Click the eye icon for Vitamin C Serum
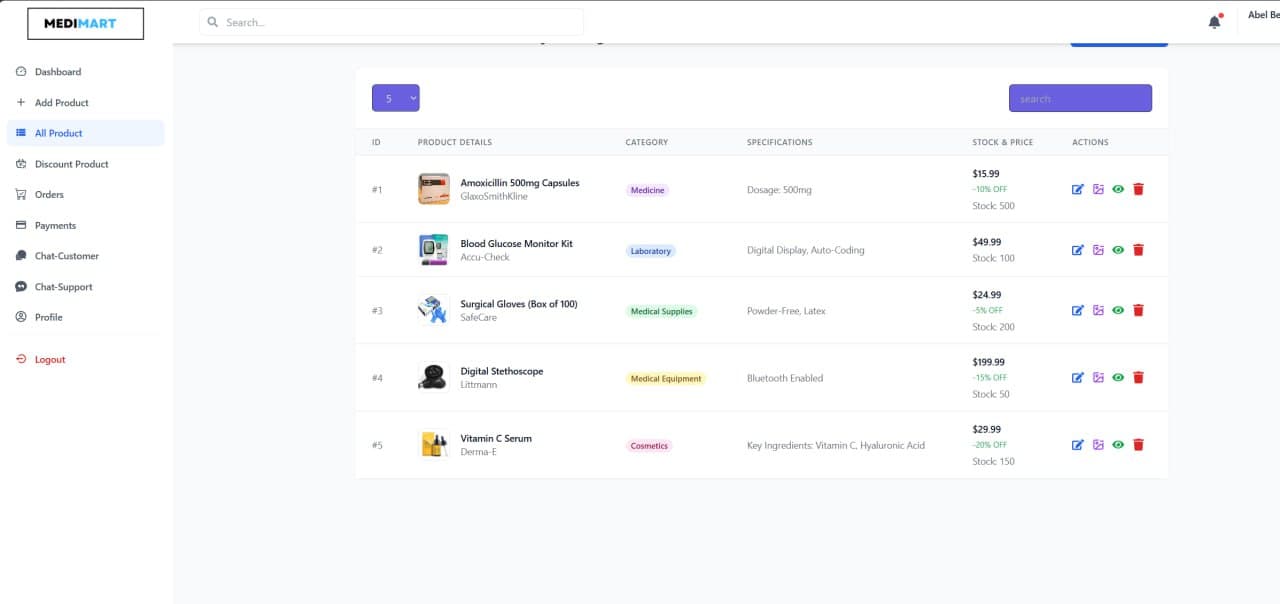Image resolution: width=1280 pixels, height=604 pixels. coord(1118,444)
